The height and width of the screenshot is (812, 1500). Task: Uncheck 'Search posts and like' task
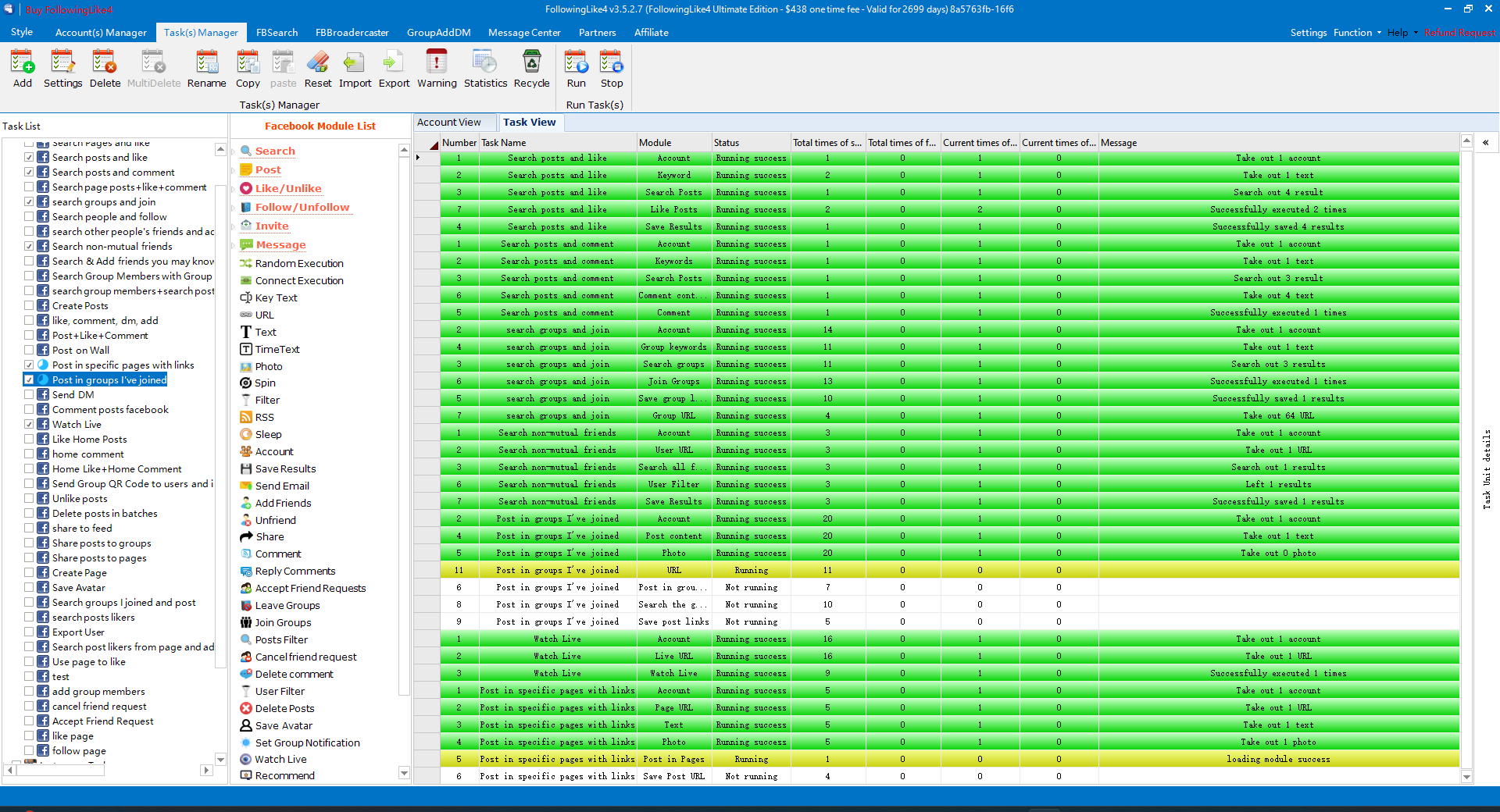click(29, 157)
